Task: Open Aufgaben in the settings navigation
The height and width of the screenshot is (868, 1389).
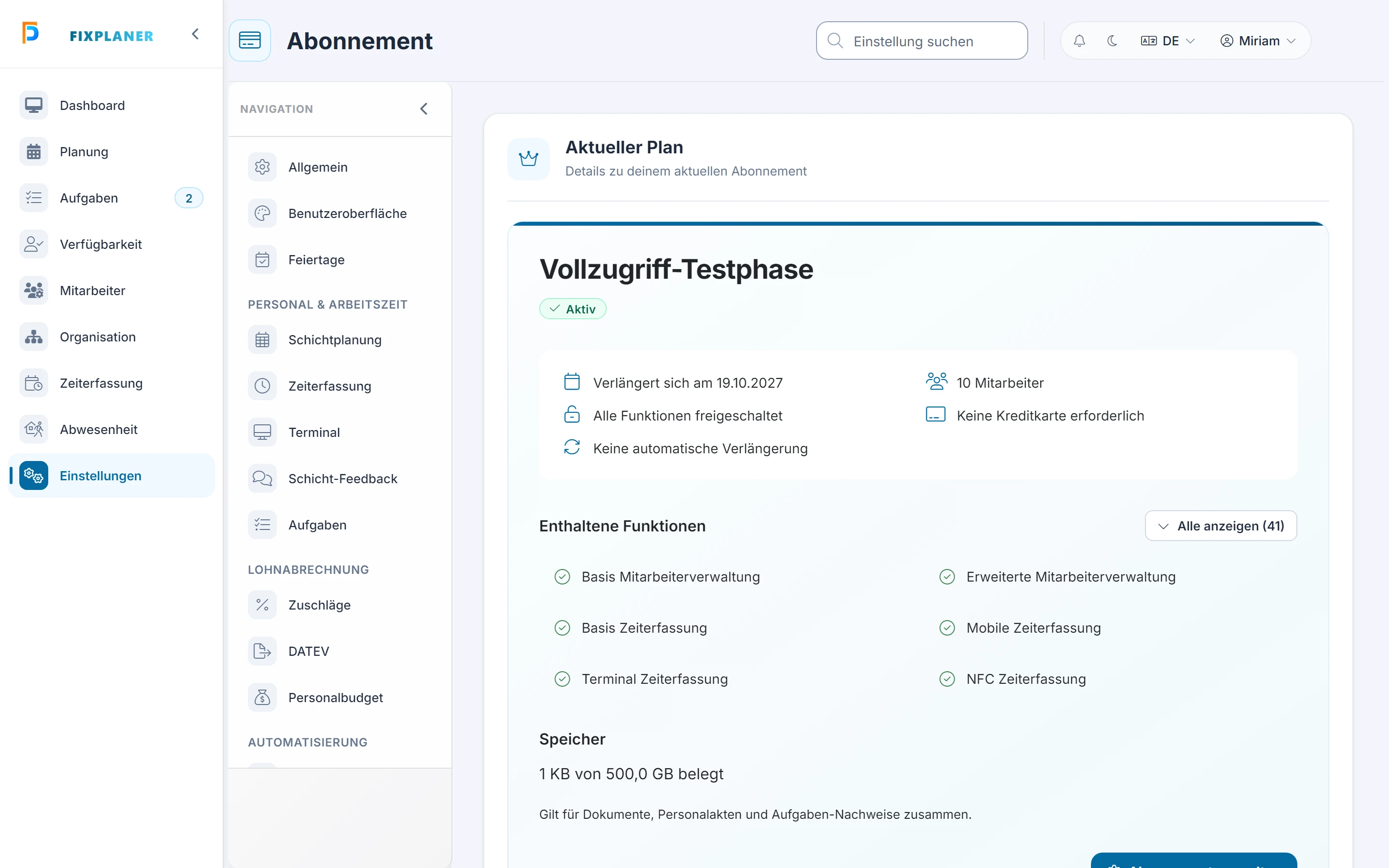Action: 340,525
